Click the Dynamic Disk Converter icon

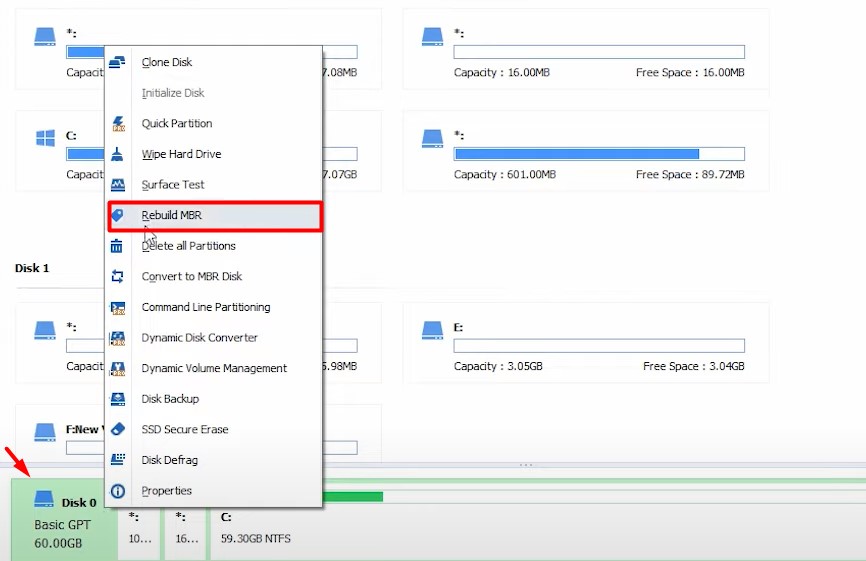(118, 338)
